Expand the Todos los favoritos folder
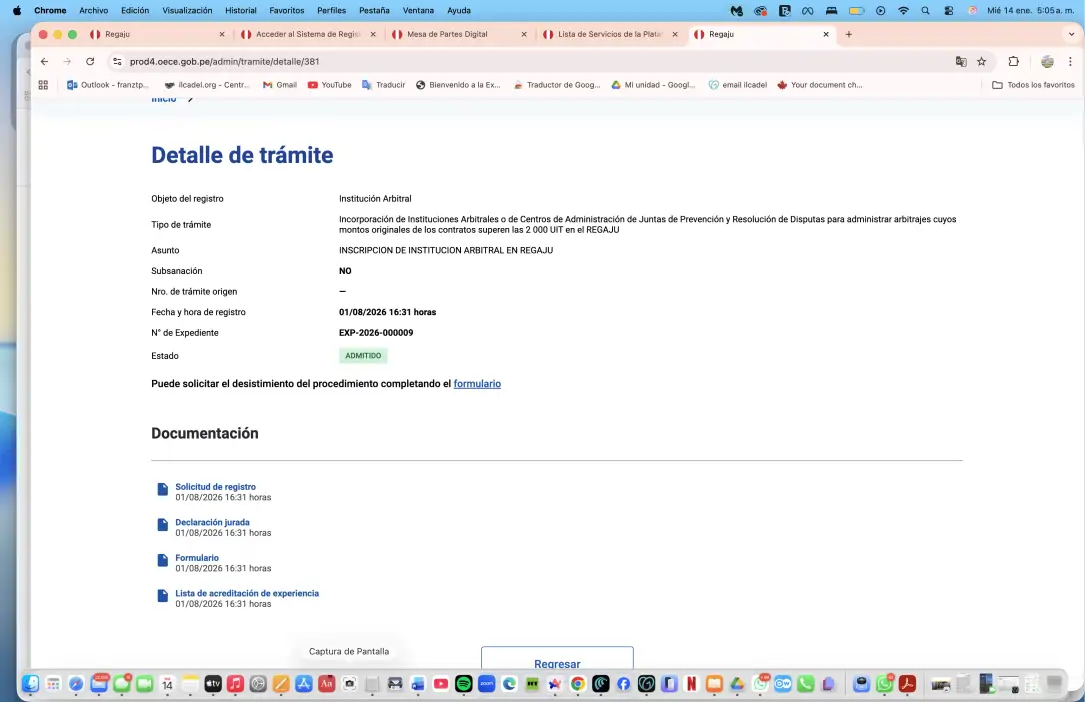Viewport: 1085px width, 702px height. (1033, 85)
